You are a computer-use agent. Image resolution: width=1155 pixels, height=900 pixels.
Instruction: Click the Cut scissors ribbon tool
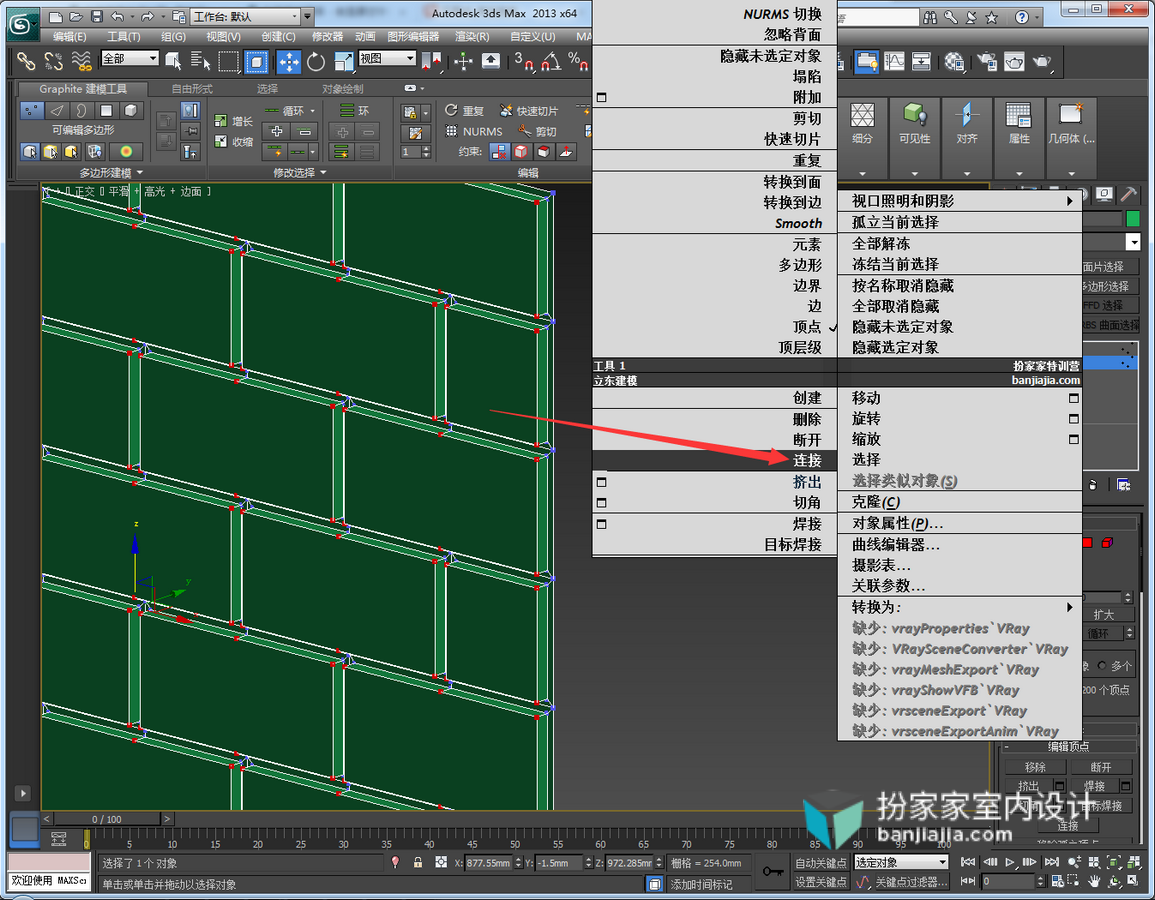[537, 131]
